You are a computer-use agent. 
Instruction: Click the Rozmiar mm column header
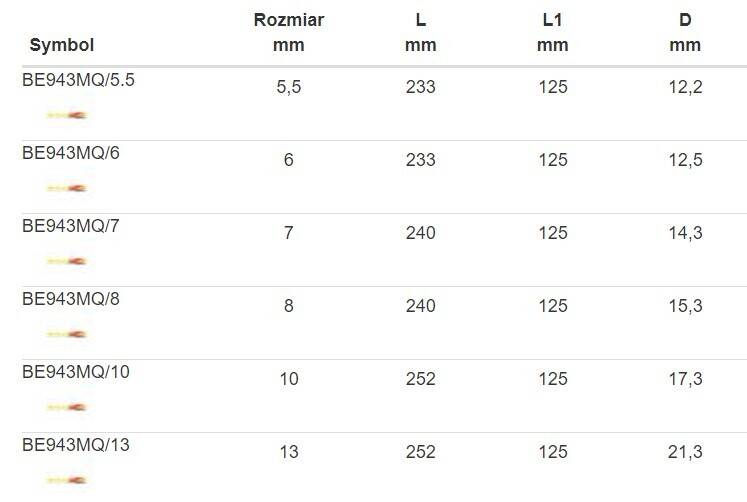[289, 32]
